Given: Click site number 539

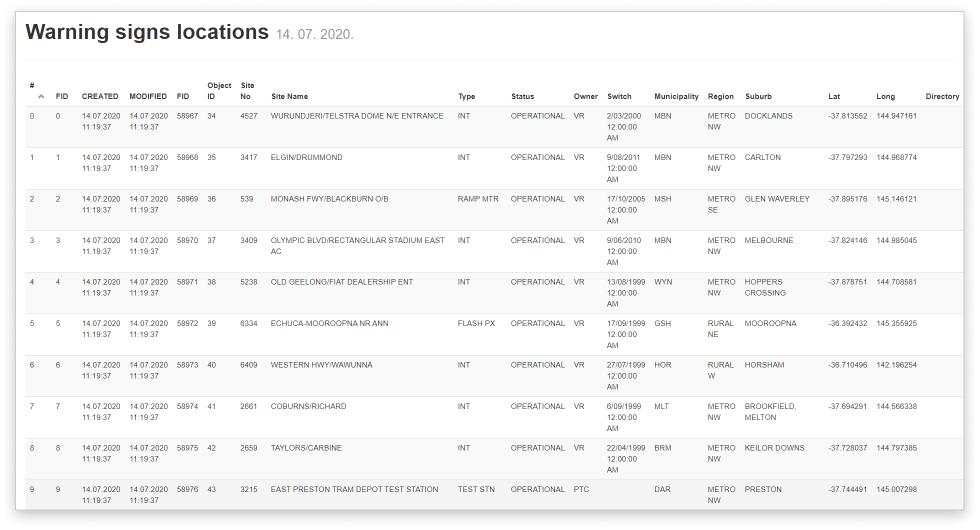Looking at the screenshot, I should click(247, 199).
